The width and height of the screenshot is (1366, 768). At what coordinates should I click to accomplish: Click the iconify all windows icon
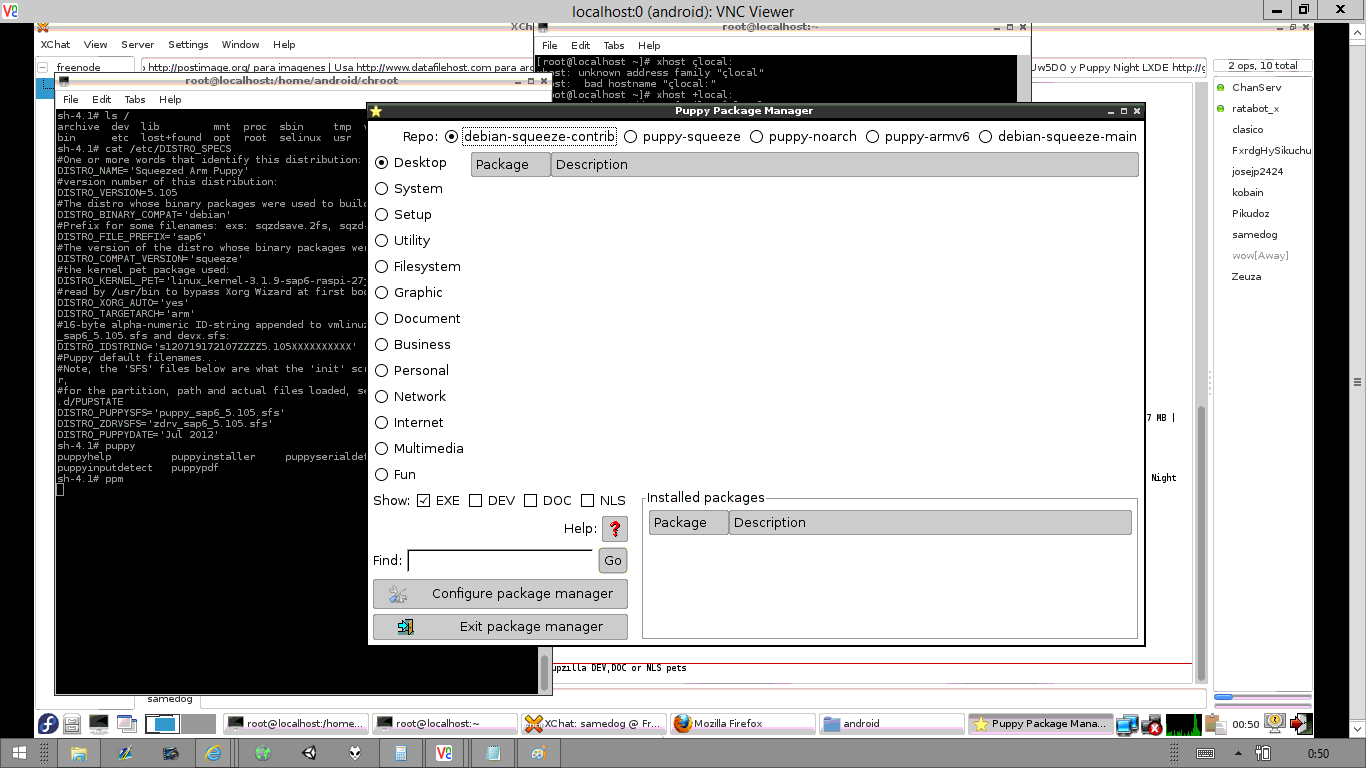pos(127,724)
